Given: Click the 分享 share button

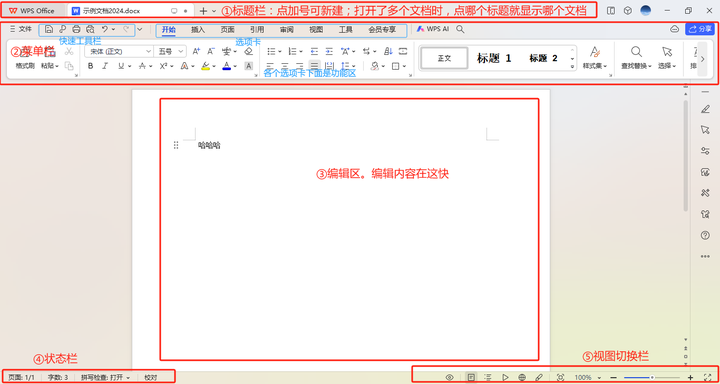Looking at the screenshot, I should (700, 29).
